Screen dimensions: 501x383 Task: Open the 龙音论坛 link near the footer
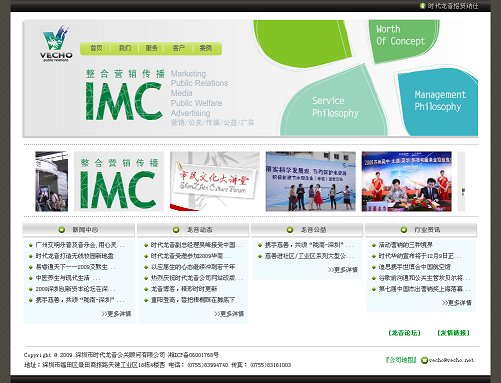pos(404,333)
